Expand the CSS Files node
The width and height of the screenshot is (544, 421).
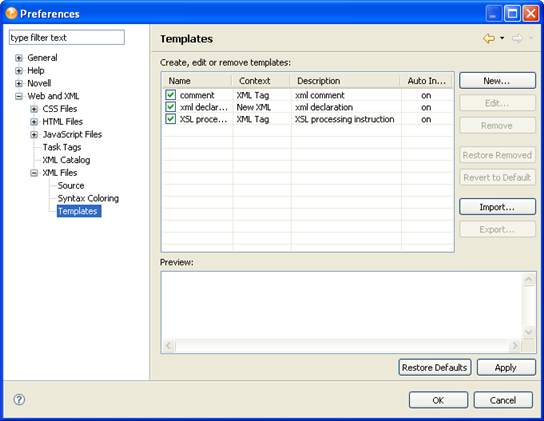pos(34,109)
